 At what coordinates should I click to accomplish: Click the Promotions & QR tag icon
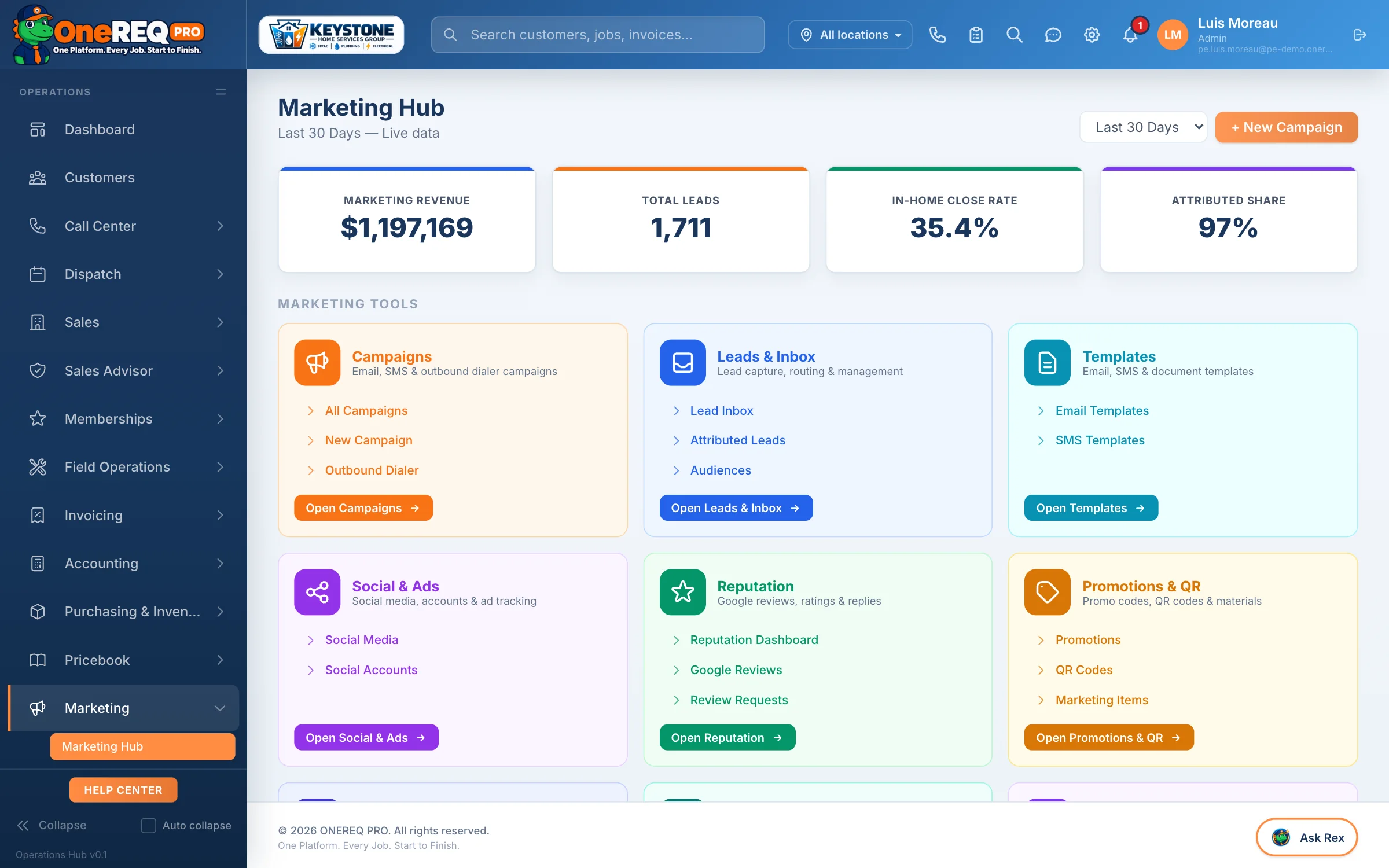pos(1048,592)
